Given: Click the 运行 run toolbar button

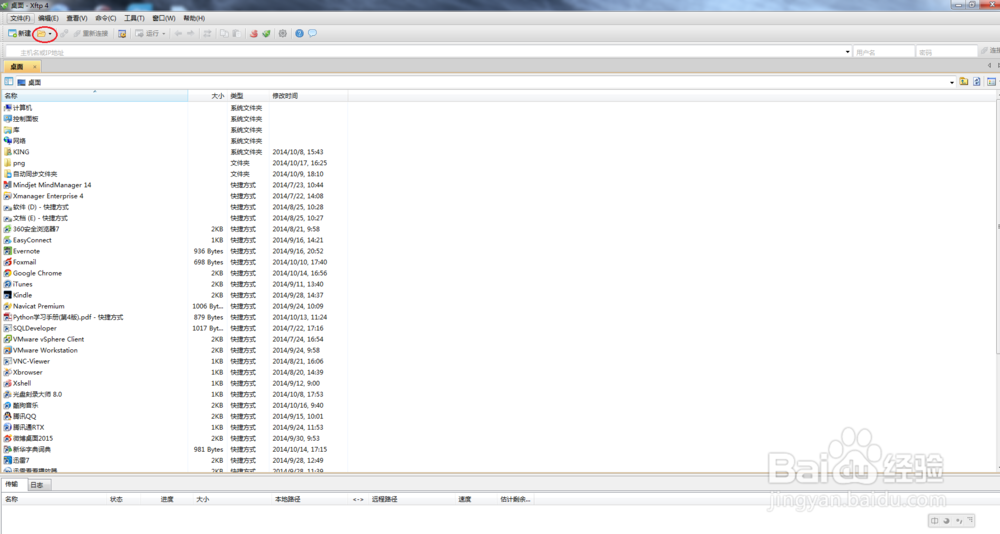Looking at the screenshot, I should click(x=147, y=33).
